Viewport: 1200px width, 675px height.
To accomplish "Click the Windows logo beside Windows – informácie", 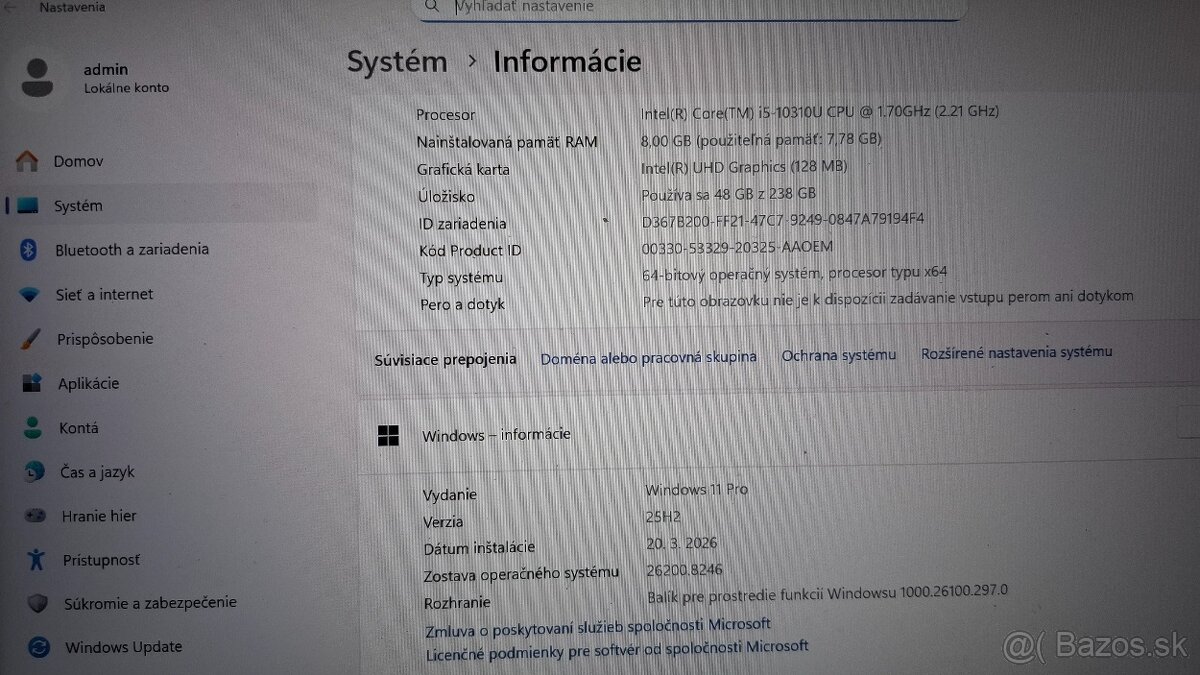I will tap(388, 435).
